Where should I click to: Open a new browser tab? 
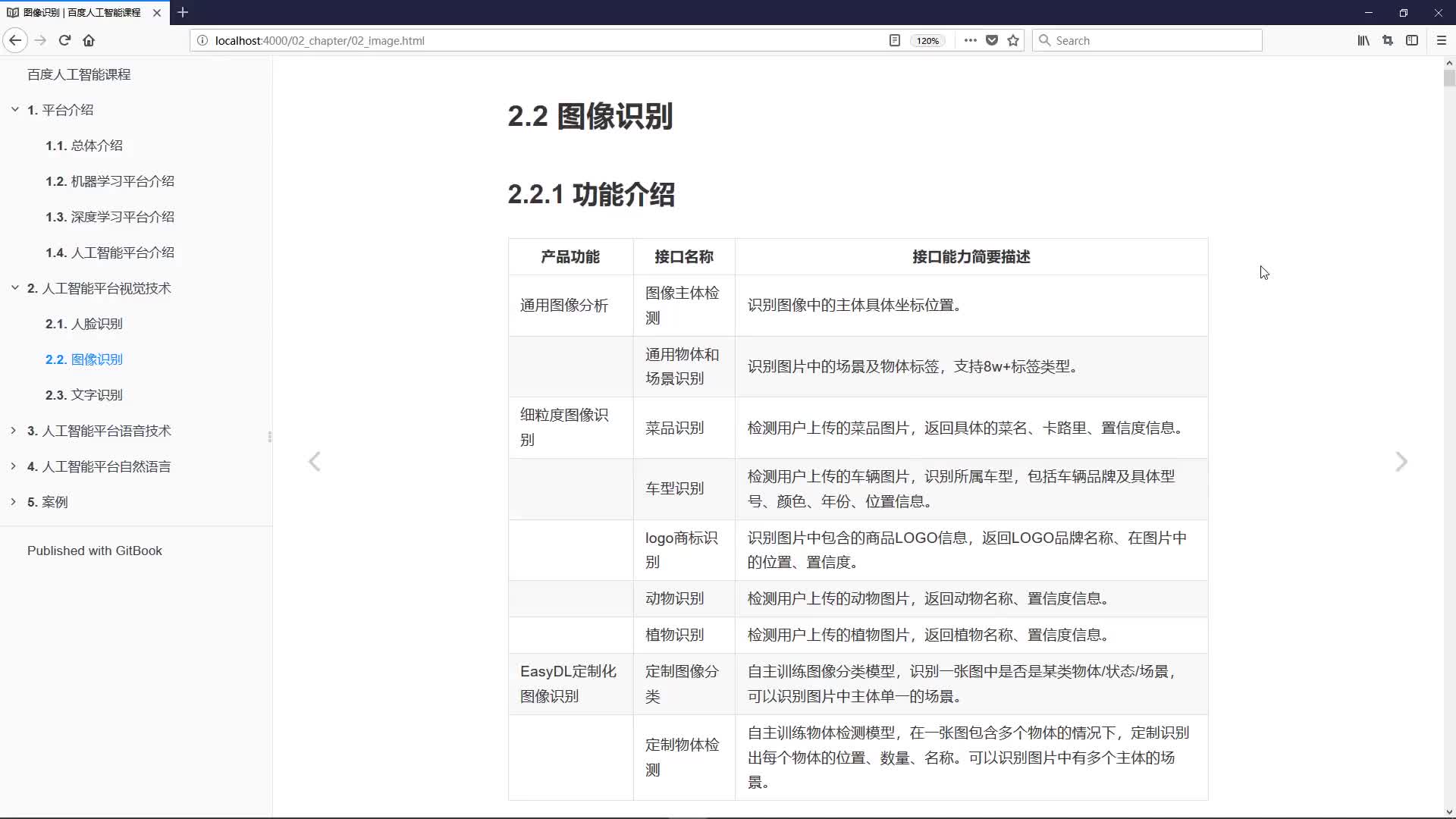click(183, 12)
